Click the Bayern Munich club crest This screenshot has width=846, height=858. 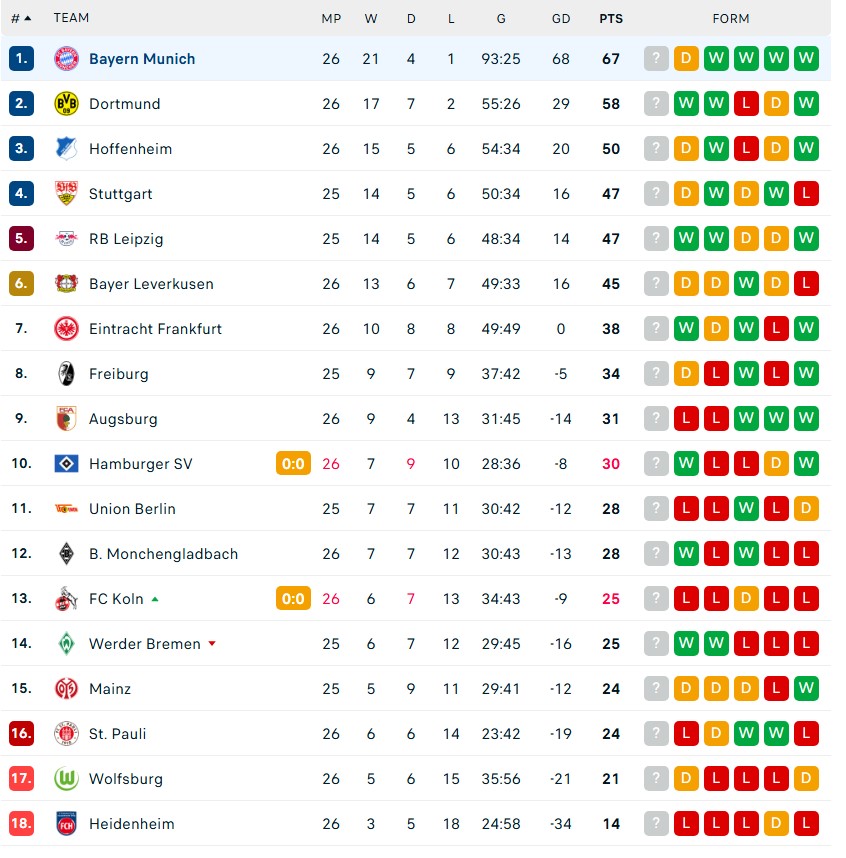pyautogui.click(x=67, y=58)
